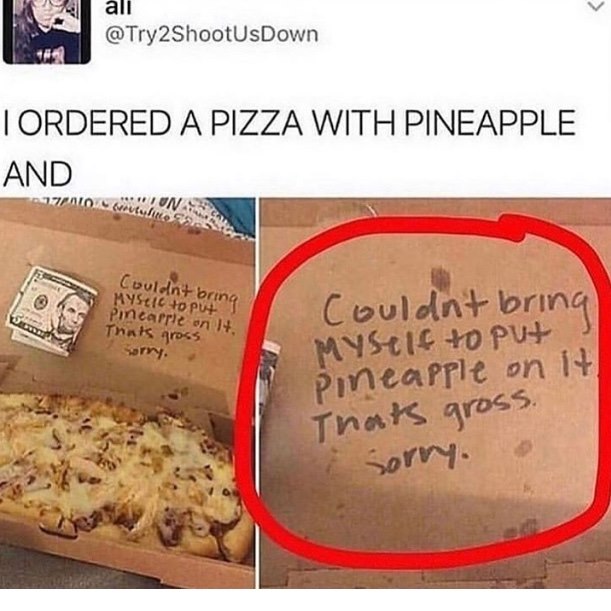Click the folded five dollar bill
Image resolution: width=611 pixels, height=611 pixels.
point(51,310)
